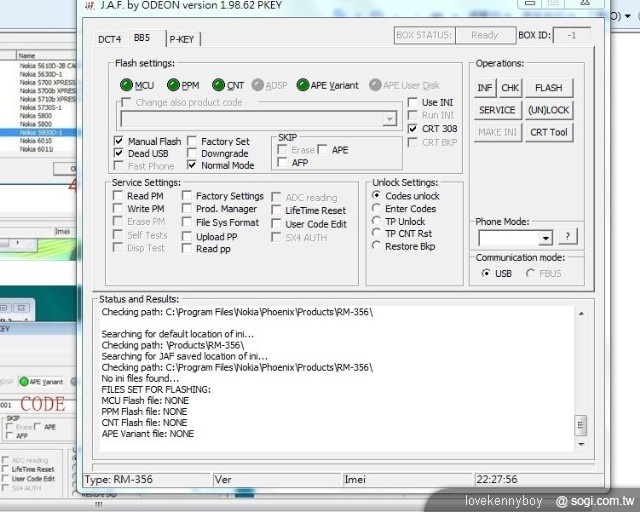Click the CHK operation button

[x=510, y=88]
